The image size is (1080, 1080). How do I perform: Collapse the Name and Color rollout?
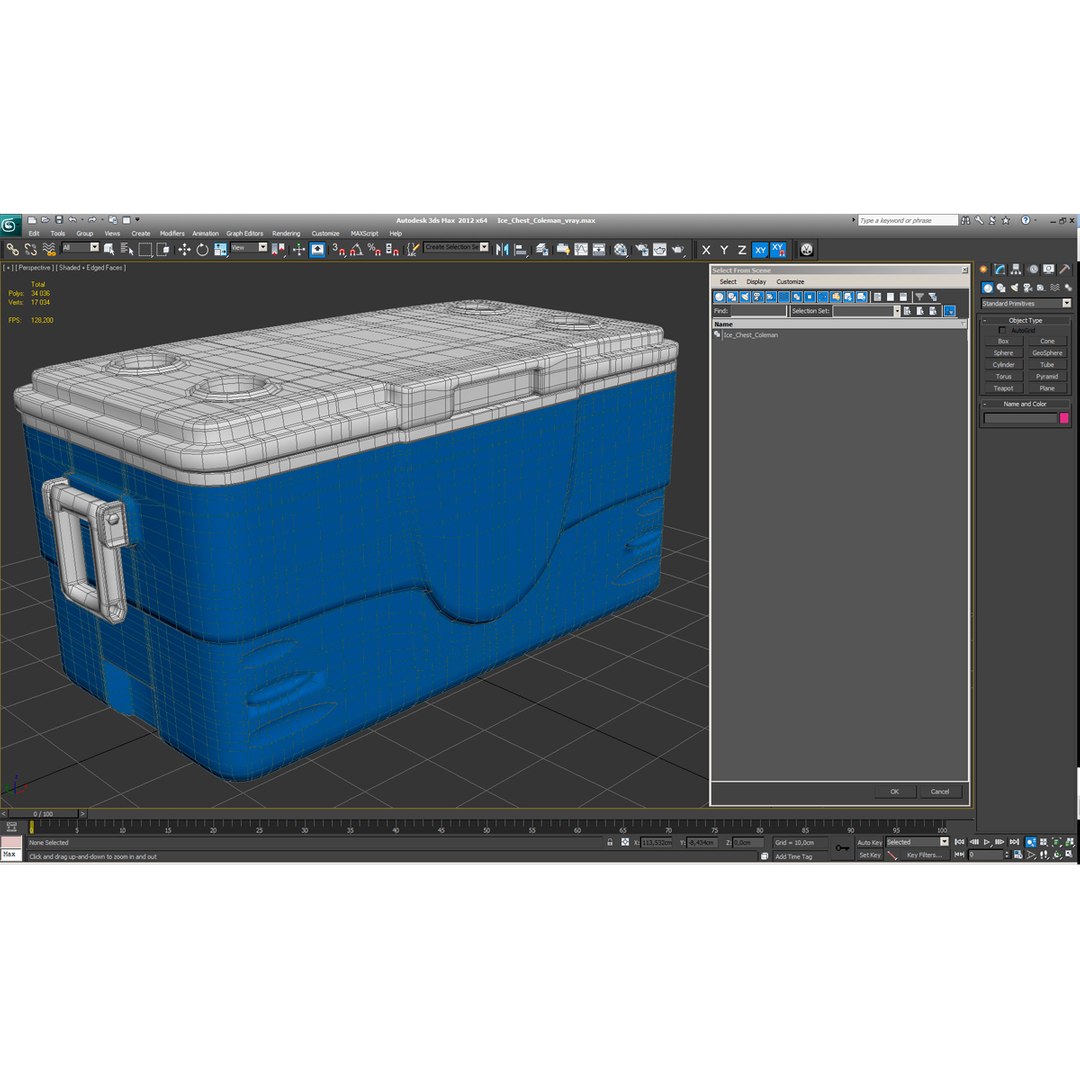[x=1025, y=404]
